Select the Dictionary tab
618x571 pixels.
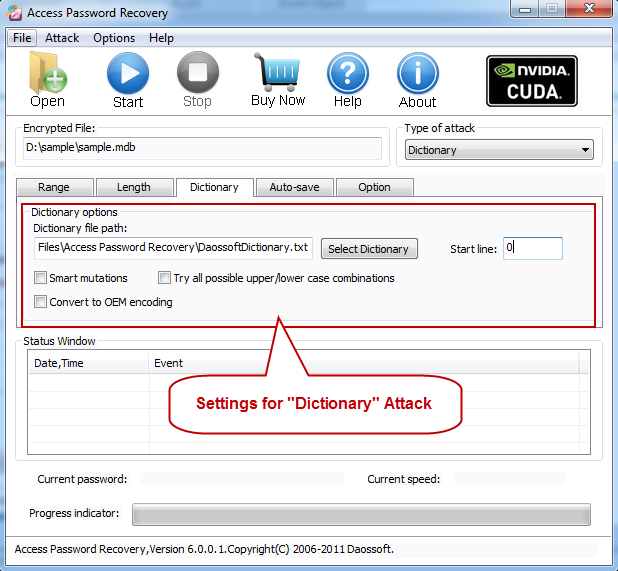pos(215,187)
